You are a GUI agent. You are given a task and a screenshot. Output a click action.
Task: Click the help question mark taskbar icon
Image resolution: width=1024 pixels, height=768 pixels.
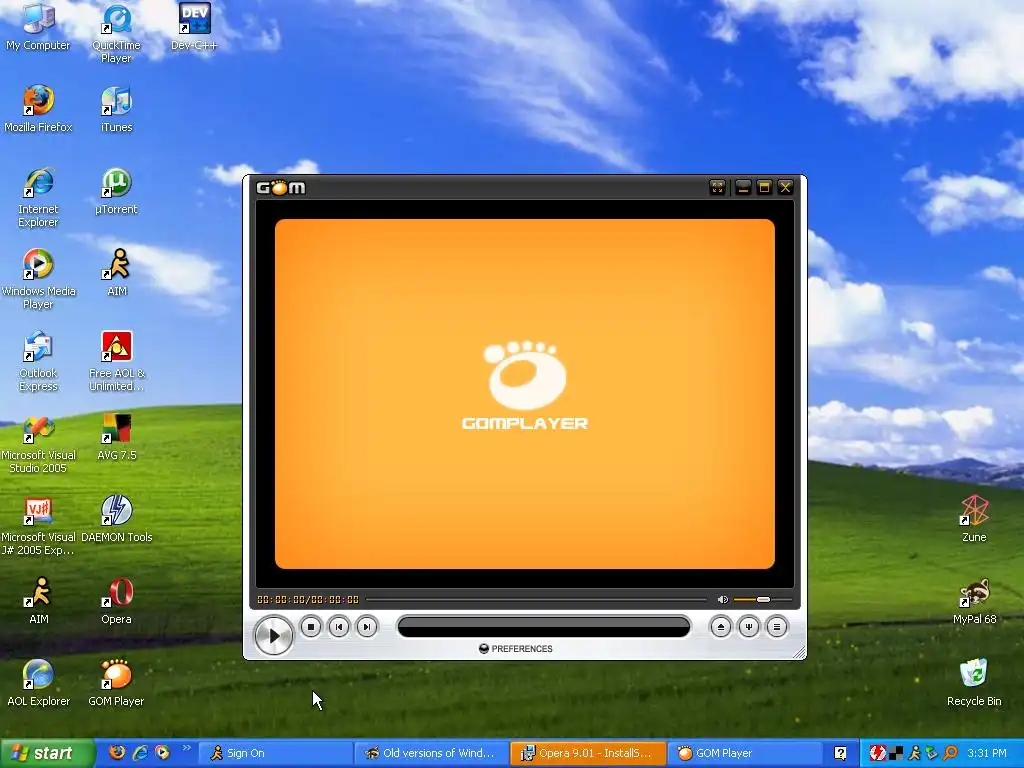coord(840,754)
